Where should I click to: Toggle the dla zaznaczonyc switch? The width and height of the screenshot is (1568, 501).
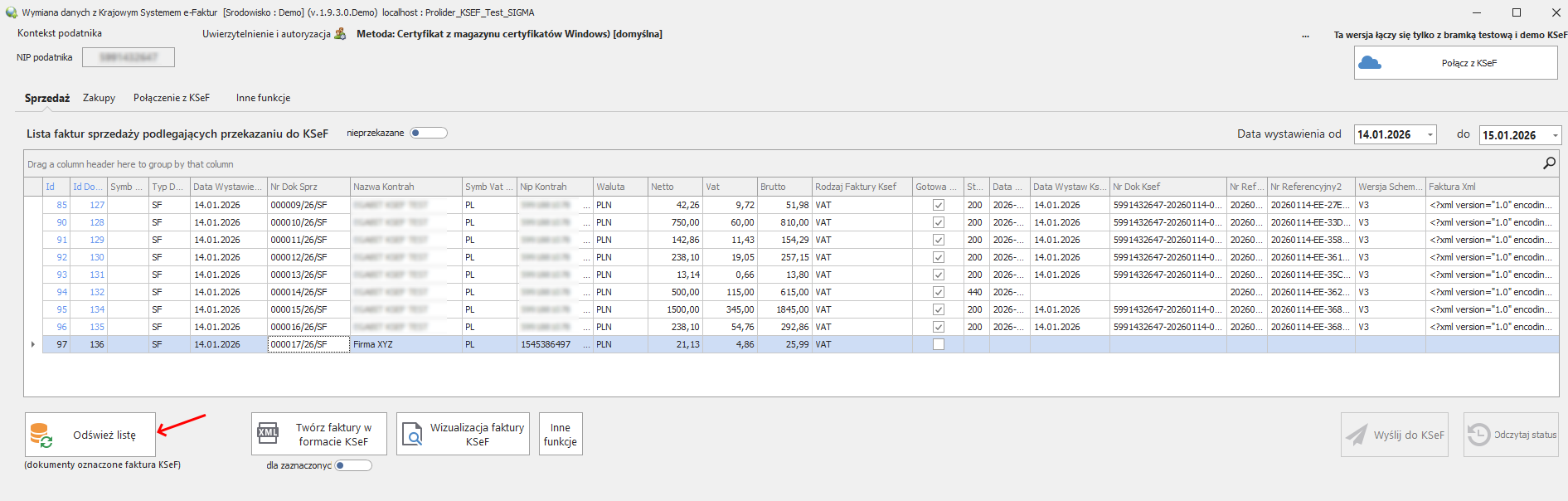(353, 465)
